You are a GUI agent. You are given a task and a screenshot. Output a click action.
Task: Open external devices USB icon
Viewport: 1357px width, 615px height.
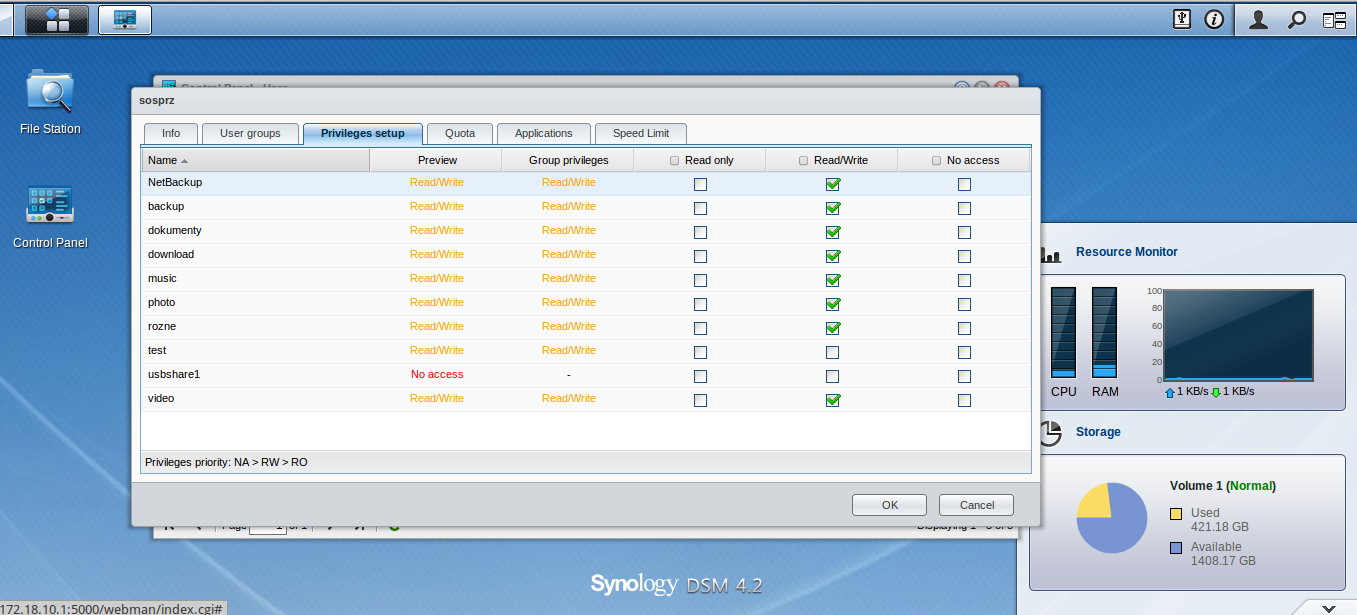point(1181,19)
